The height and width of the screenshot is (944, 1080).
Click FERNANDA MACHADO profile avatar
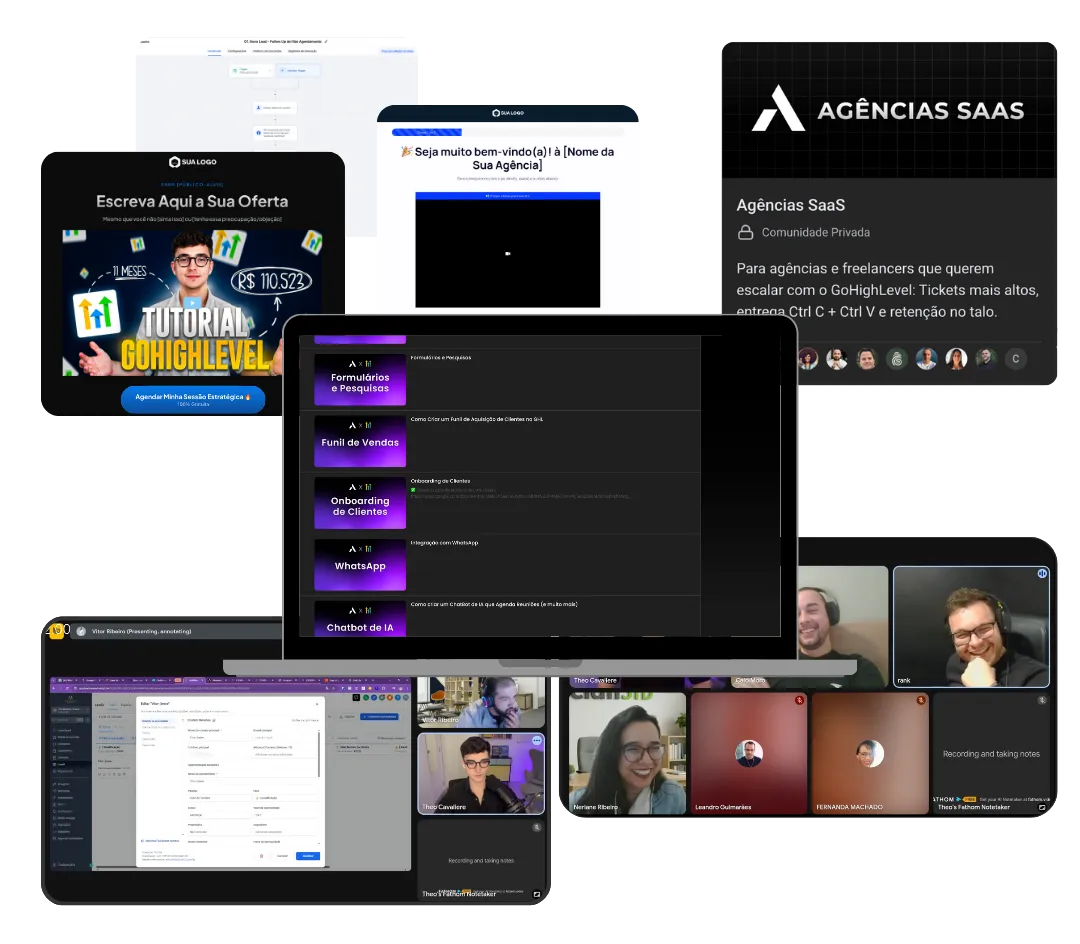pos(870,753)
